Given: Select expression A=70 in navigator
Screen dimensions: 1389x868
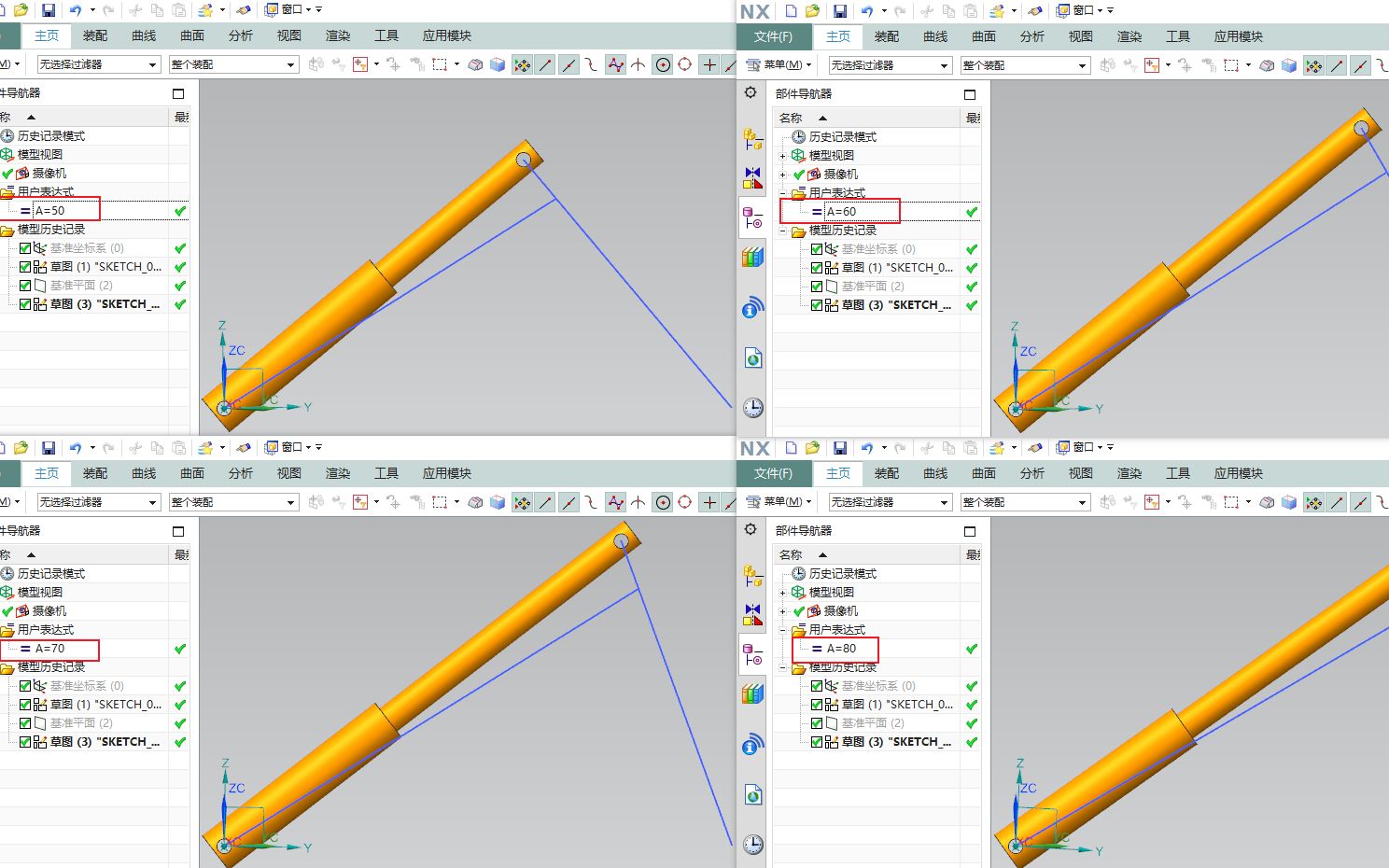Looking at the screenshot, I should (50, 649).
